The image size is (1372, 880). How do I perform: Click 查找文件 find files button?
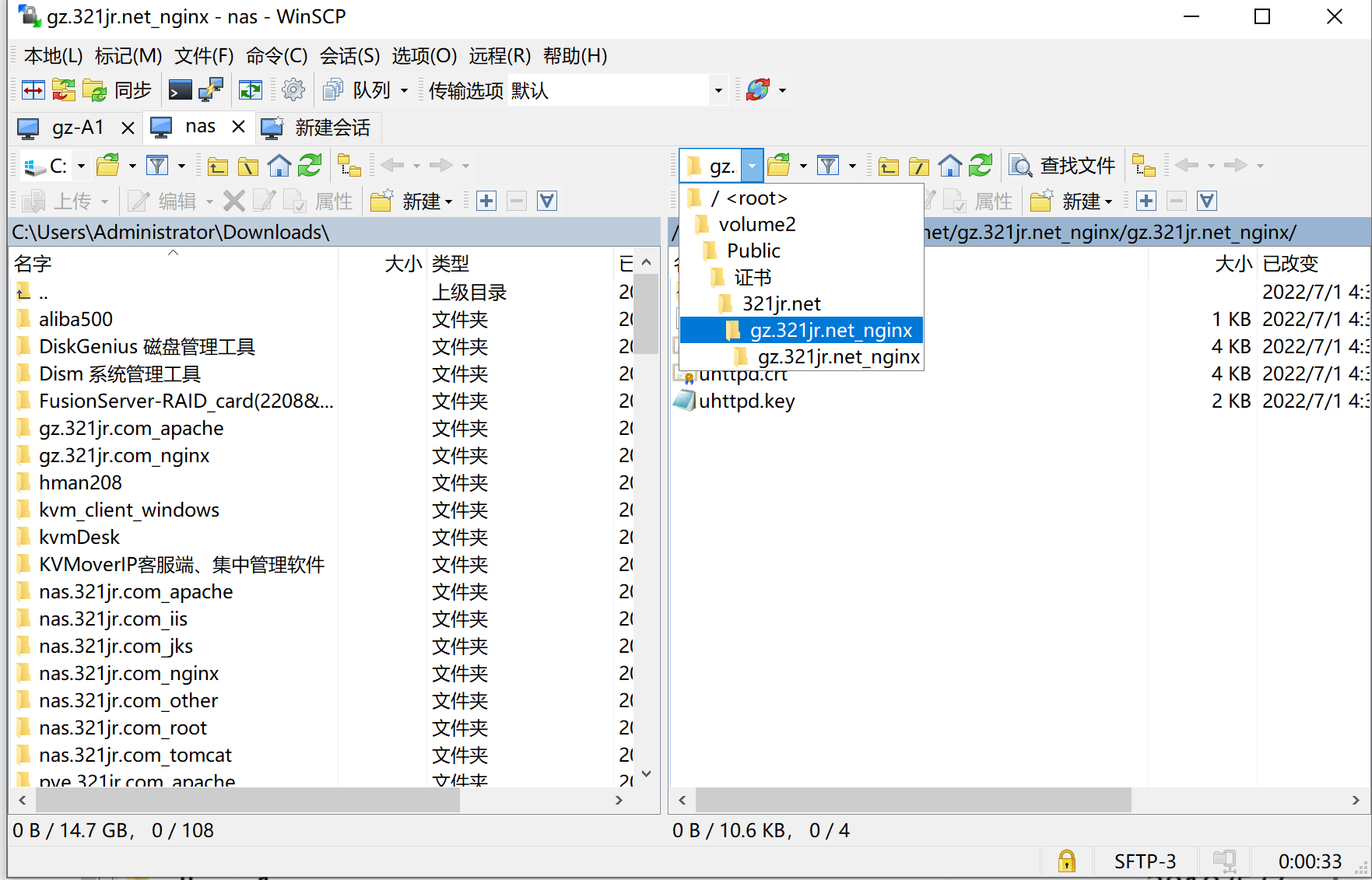click(1063, 166)
